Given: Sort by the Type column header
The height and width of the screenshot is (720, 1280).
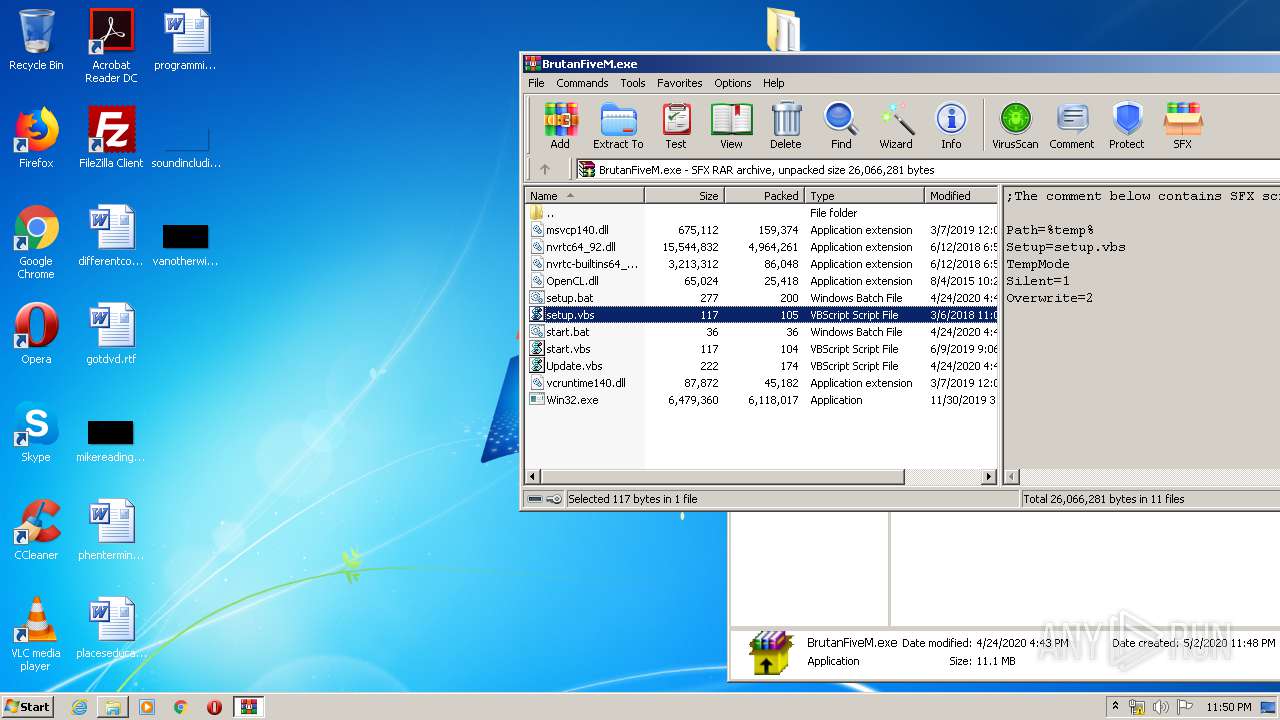Looking at the screenshot, I should (x=864, y=196).
